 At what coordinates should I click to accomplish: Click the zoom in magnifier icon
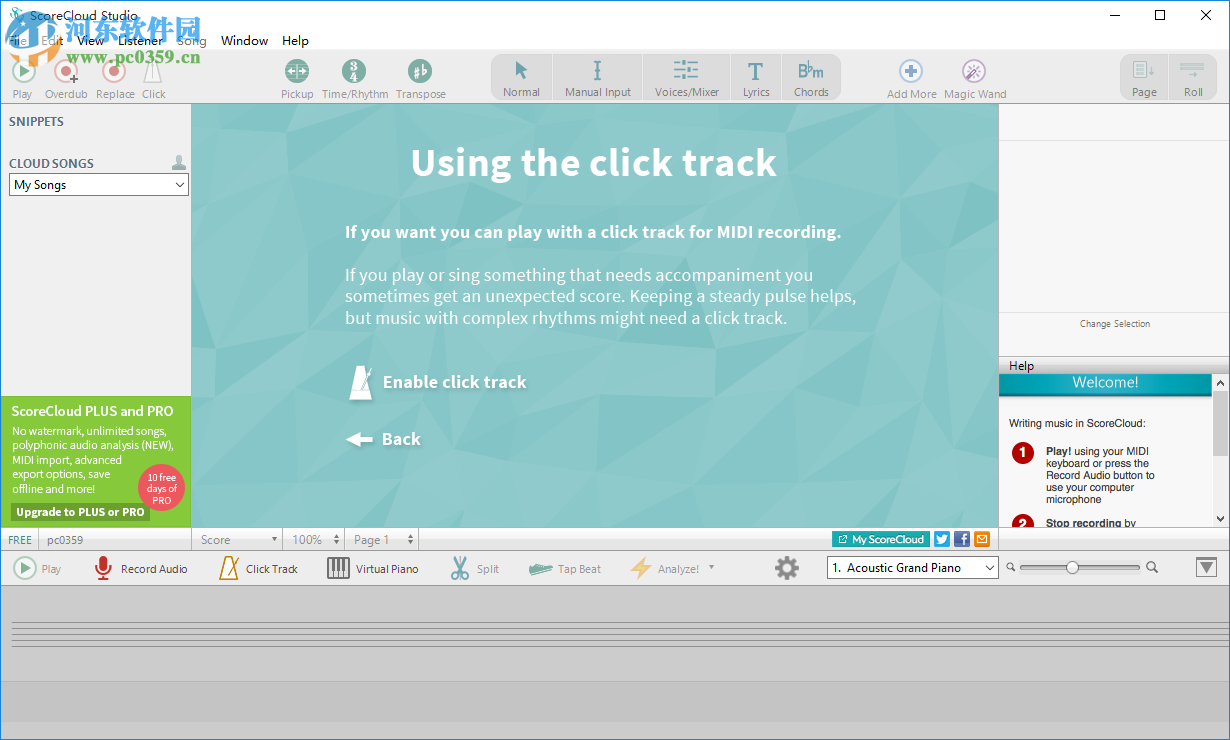[x=1152, y=567]
